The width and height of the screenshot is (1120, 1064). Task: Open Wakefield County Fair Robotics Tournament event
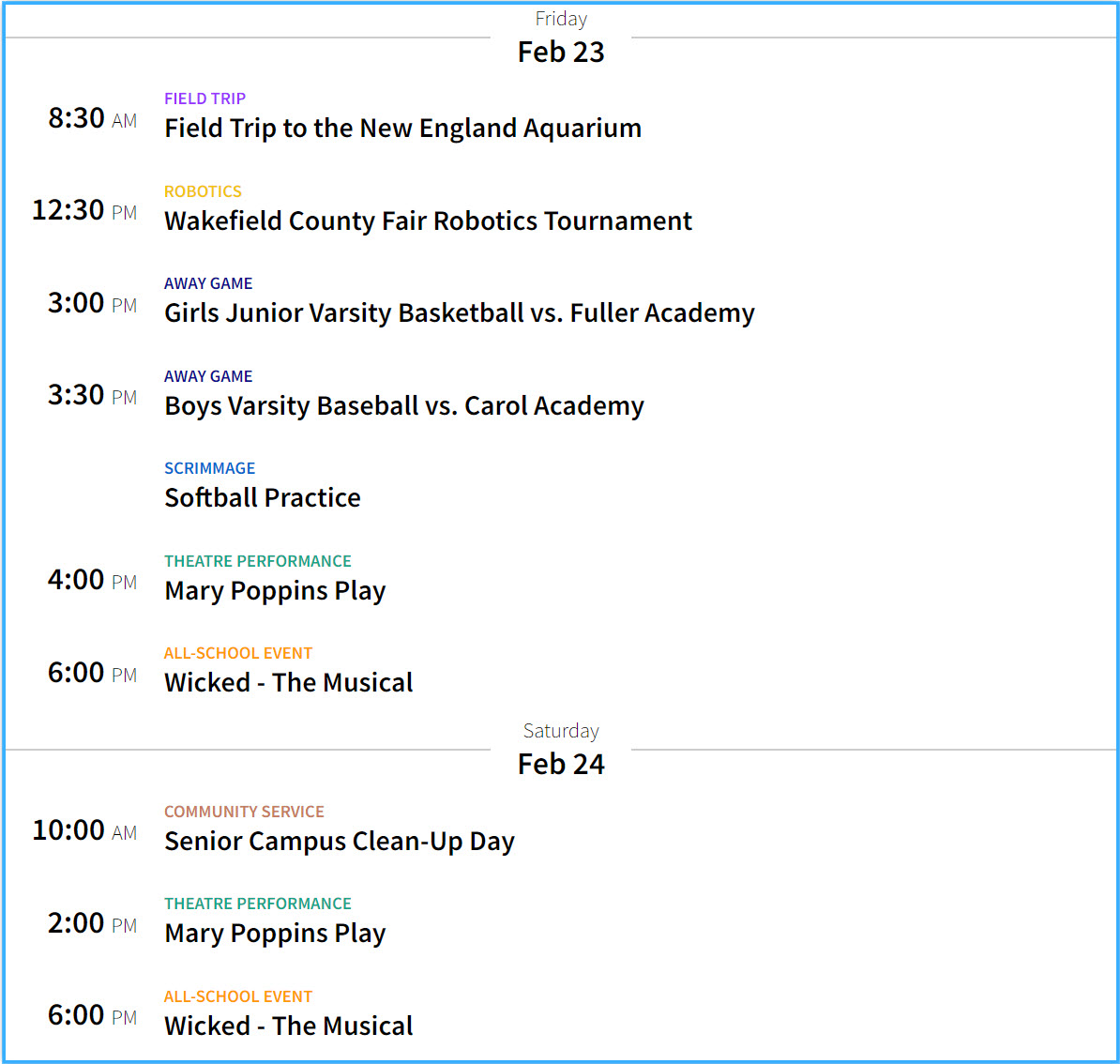(x=428, y=221)
